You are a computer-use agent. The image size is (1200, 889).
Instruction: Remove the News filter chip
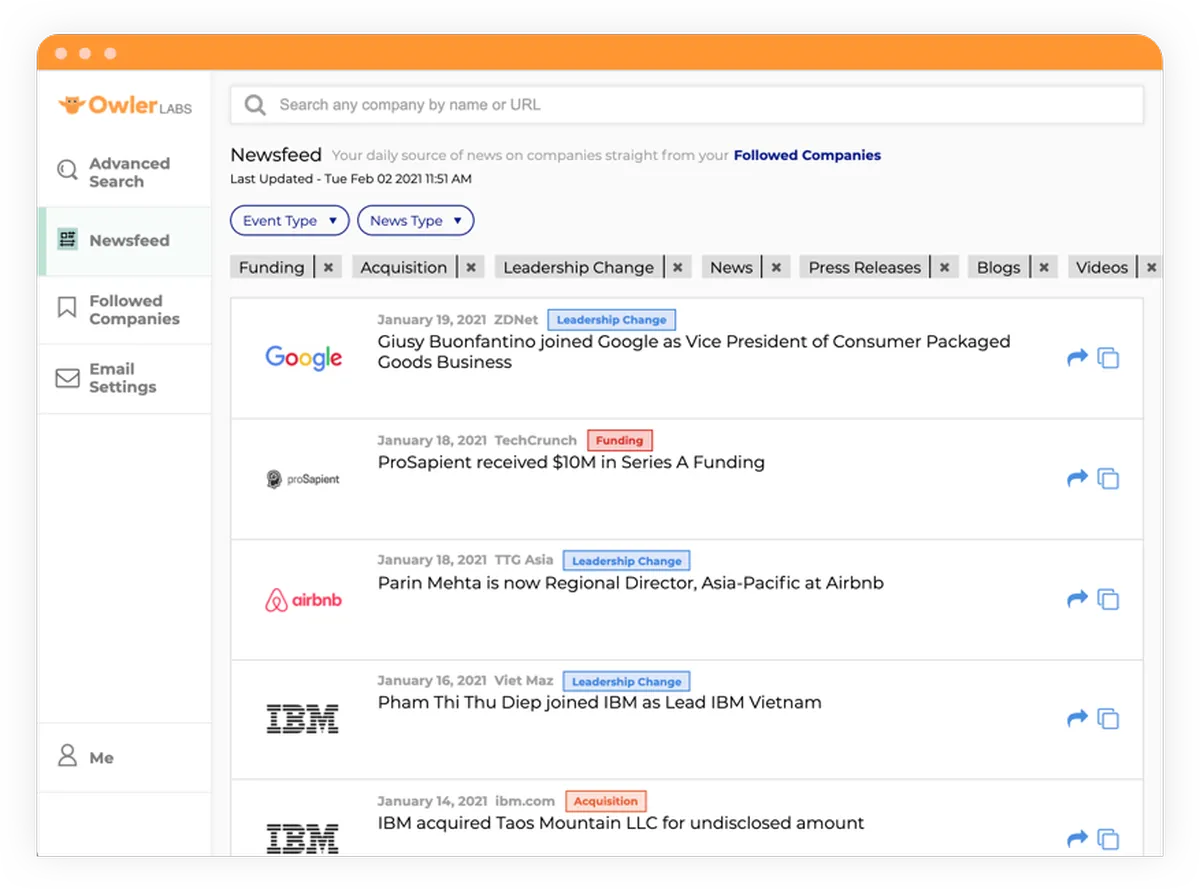pyautogui.click(x=776, y=267)
